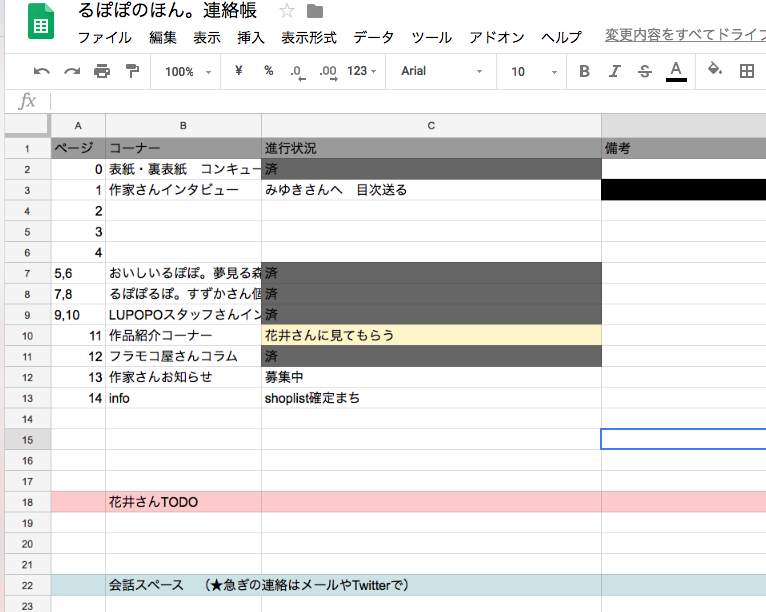
Task: Select cell 花井さんTODO
Action: tap(183, 502)
